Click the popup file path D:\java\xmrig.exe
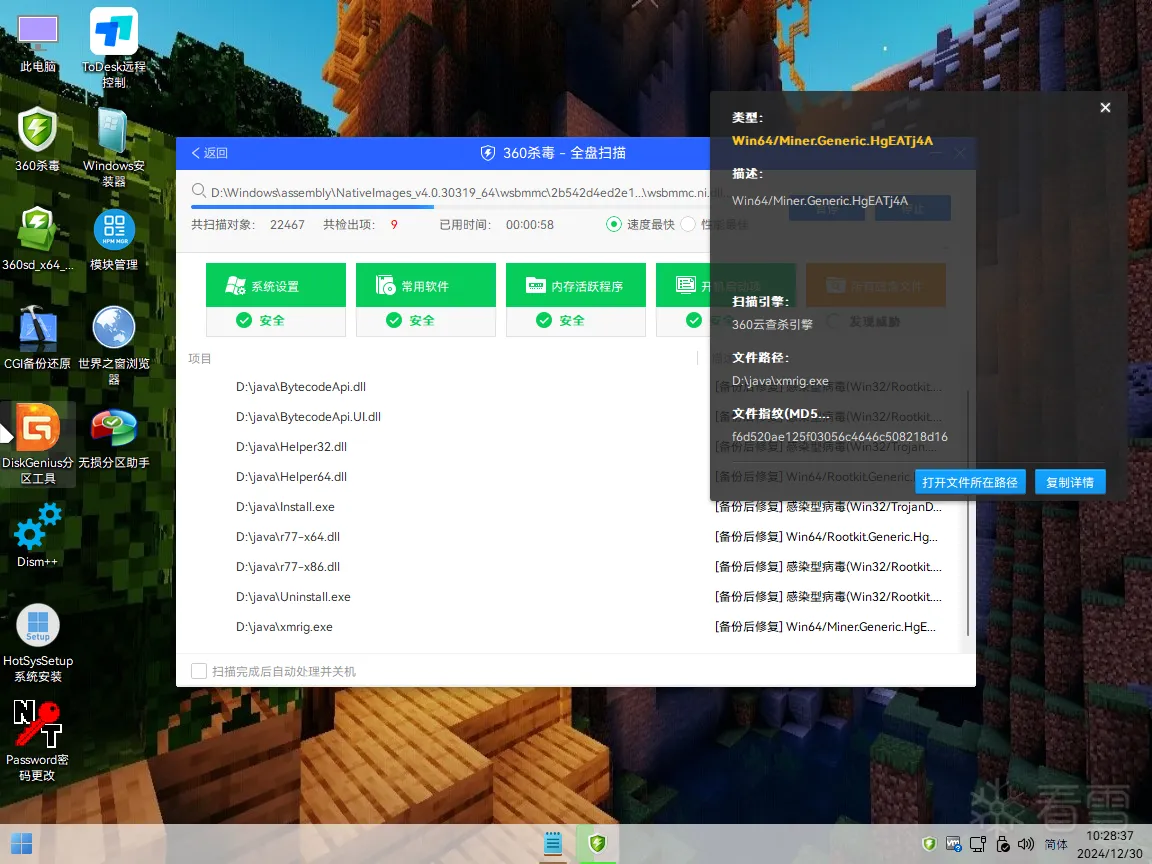The width and height of the screenshot is (1152, 864). 780,381
